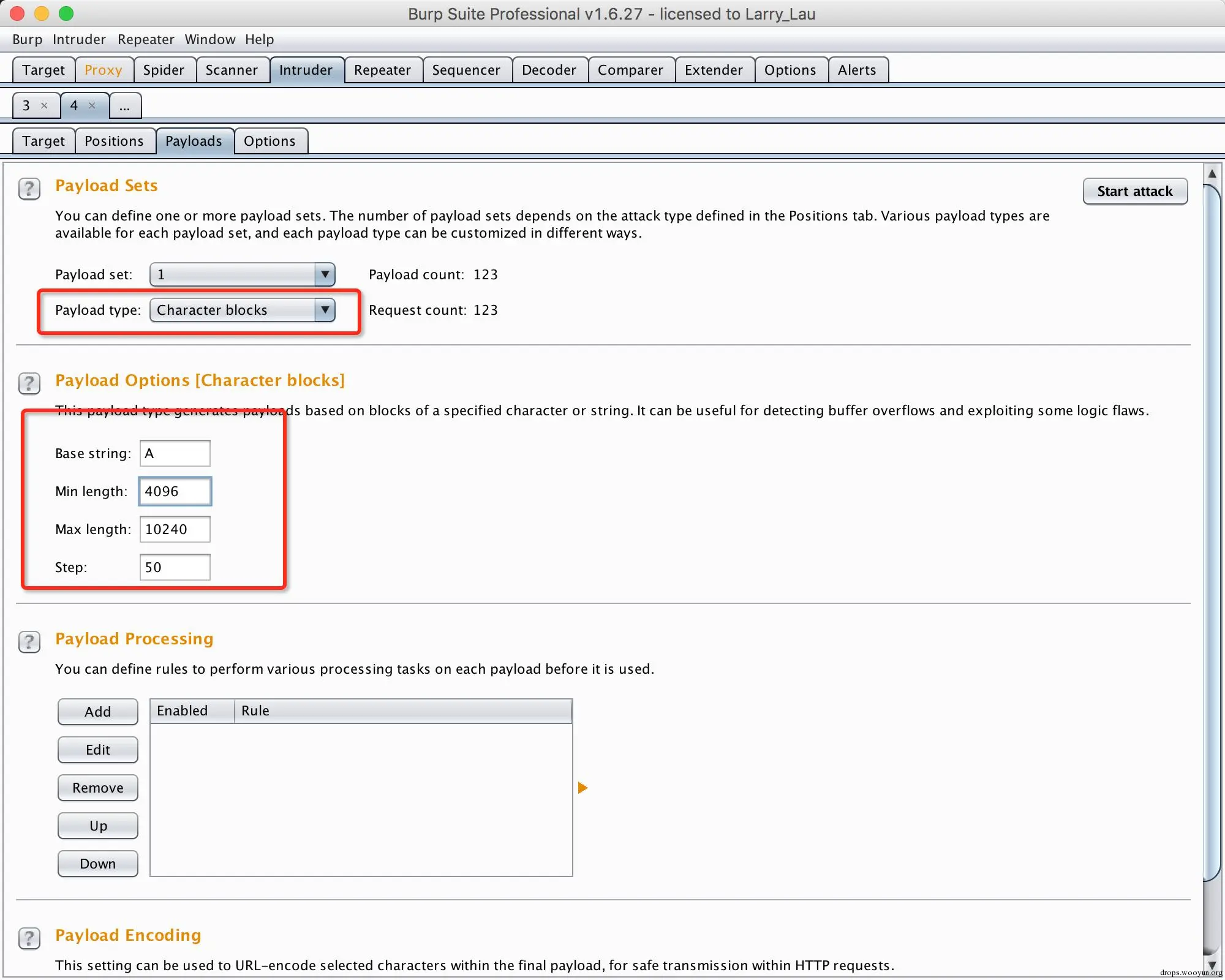Click the orange arrow beside the rules table
The image size is (1225, 980).
[x=582, y=788]
